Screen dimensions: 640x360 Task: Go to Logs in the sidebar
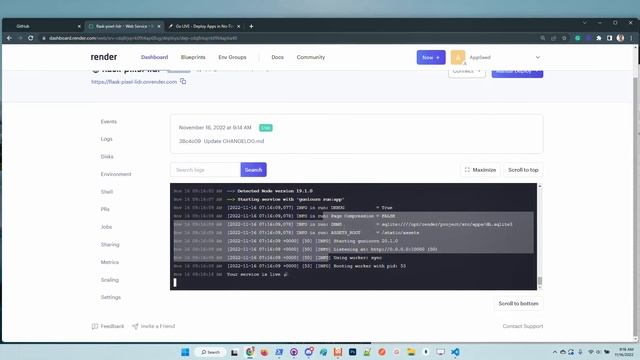(x=107, y=139)
